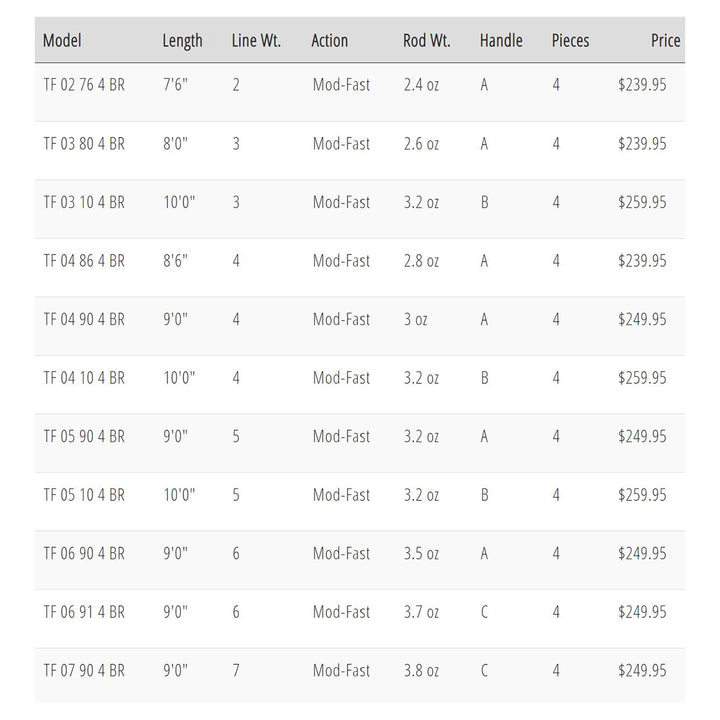Select model TF 05 10 4 BR
Image resolution: width=720 pixels, height=720 pixels.
tap(84, 495)
